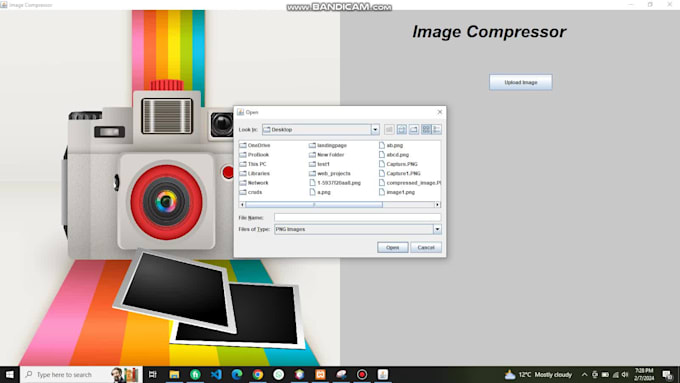The width and height of the screenshot is (680, 383).
Task: Expand the Look In Desktop dropdown
Action: point(375,130)
